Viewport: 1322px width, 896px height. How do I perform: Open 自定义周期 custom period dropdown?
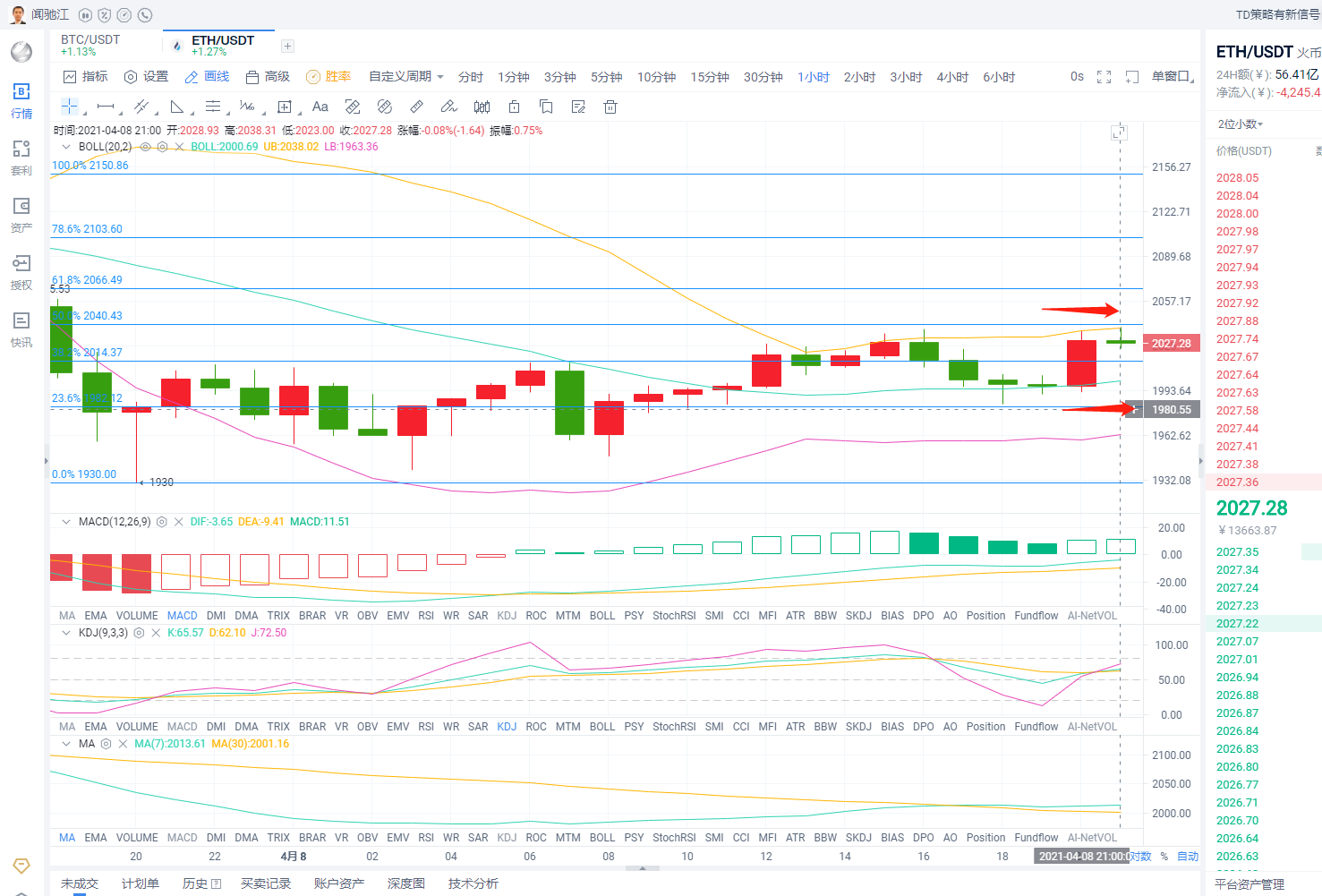[x=405, y=77]
